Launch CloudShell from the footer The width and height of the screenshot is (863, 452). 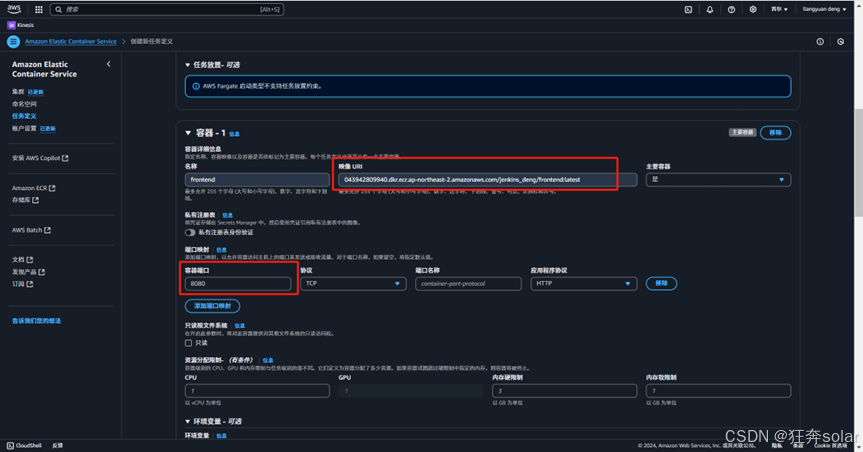24,445
